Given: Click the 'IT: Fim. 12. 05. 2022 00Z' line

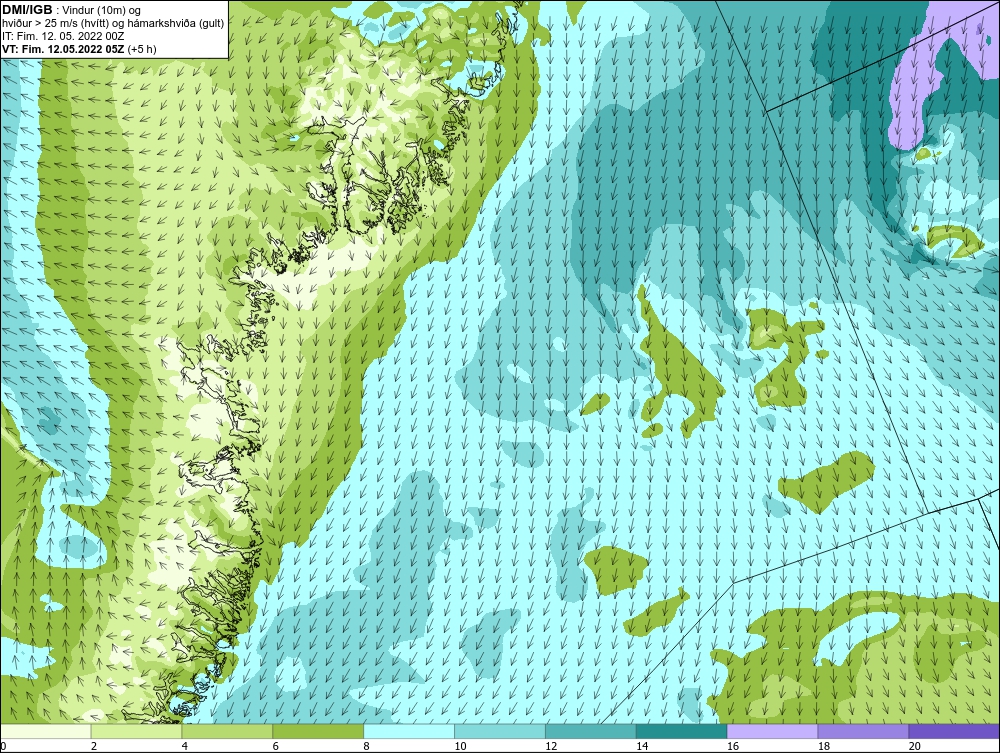Looking at the screenshot, I should (x=62, y=36).
